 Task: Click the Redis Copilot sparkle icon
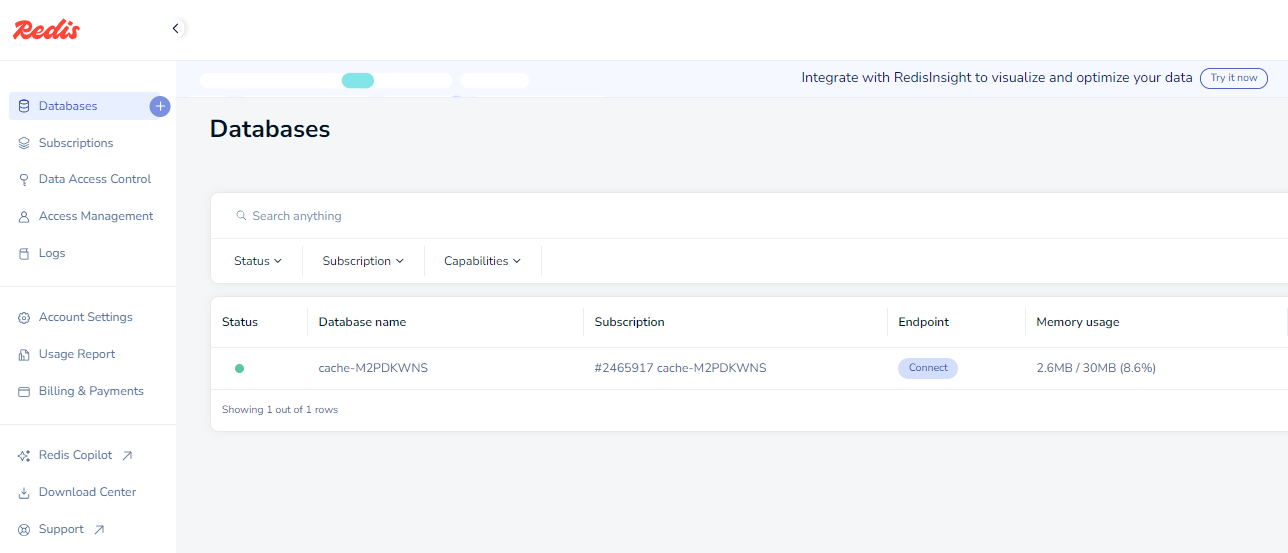tap(24, 456)
